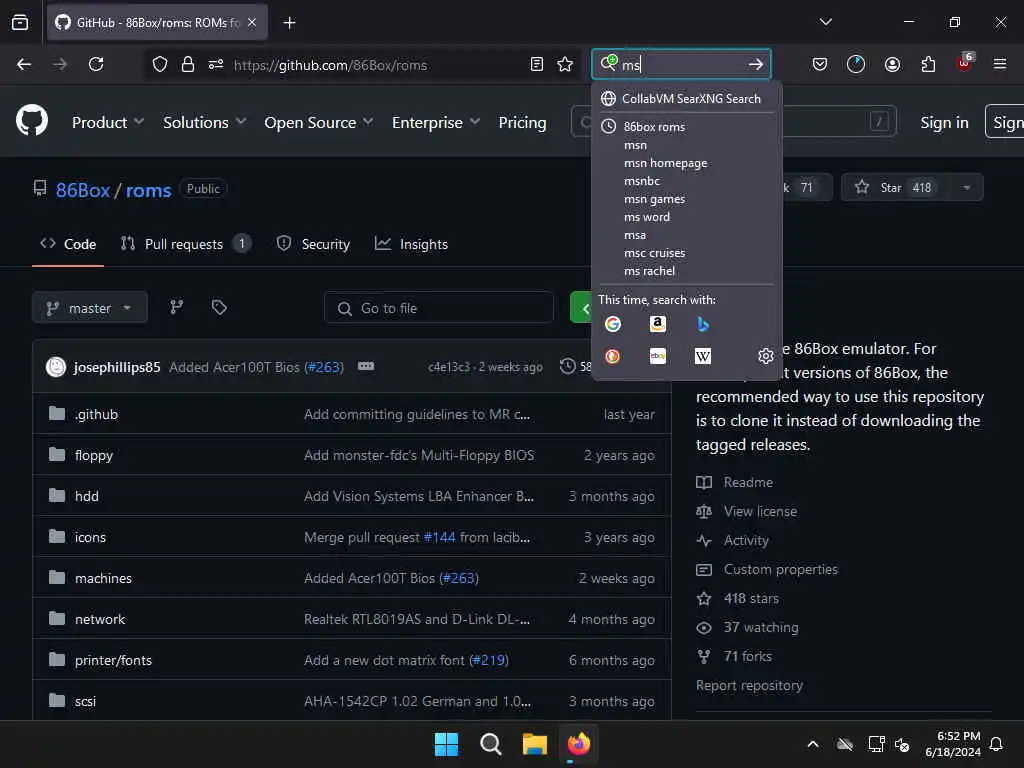Open the floppy folder
The width and height of the screenshot is (1024, 768).
point(93,455)
